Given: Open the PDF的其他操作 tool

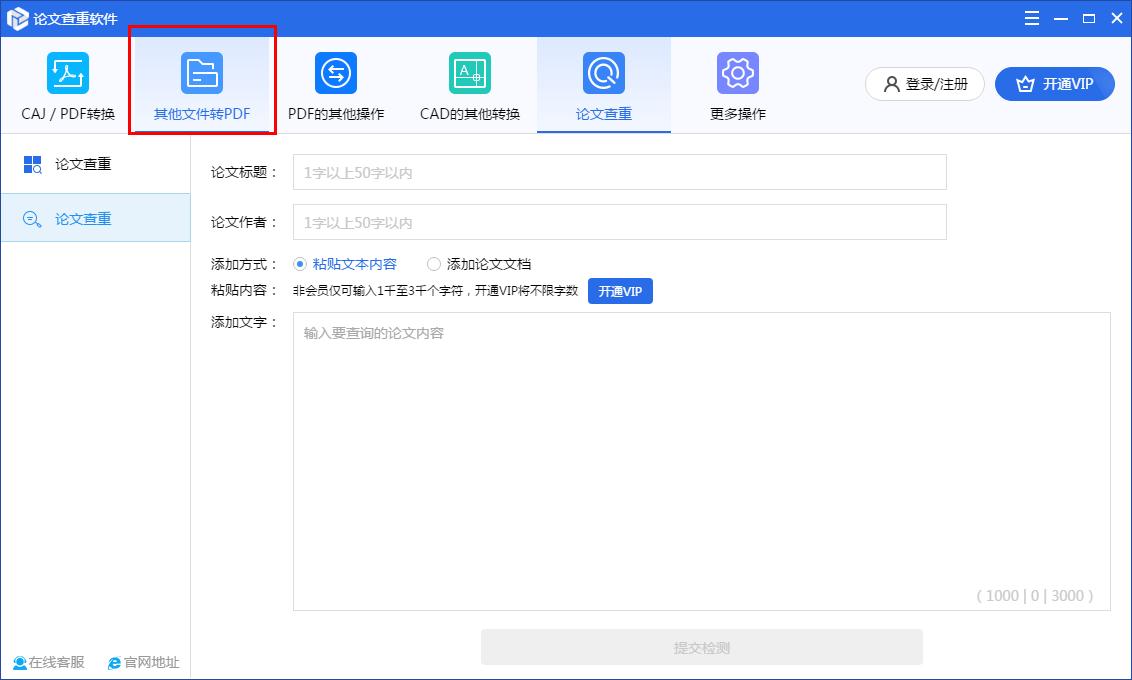Looking at the screenshot, I should 335,85.
